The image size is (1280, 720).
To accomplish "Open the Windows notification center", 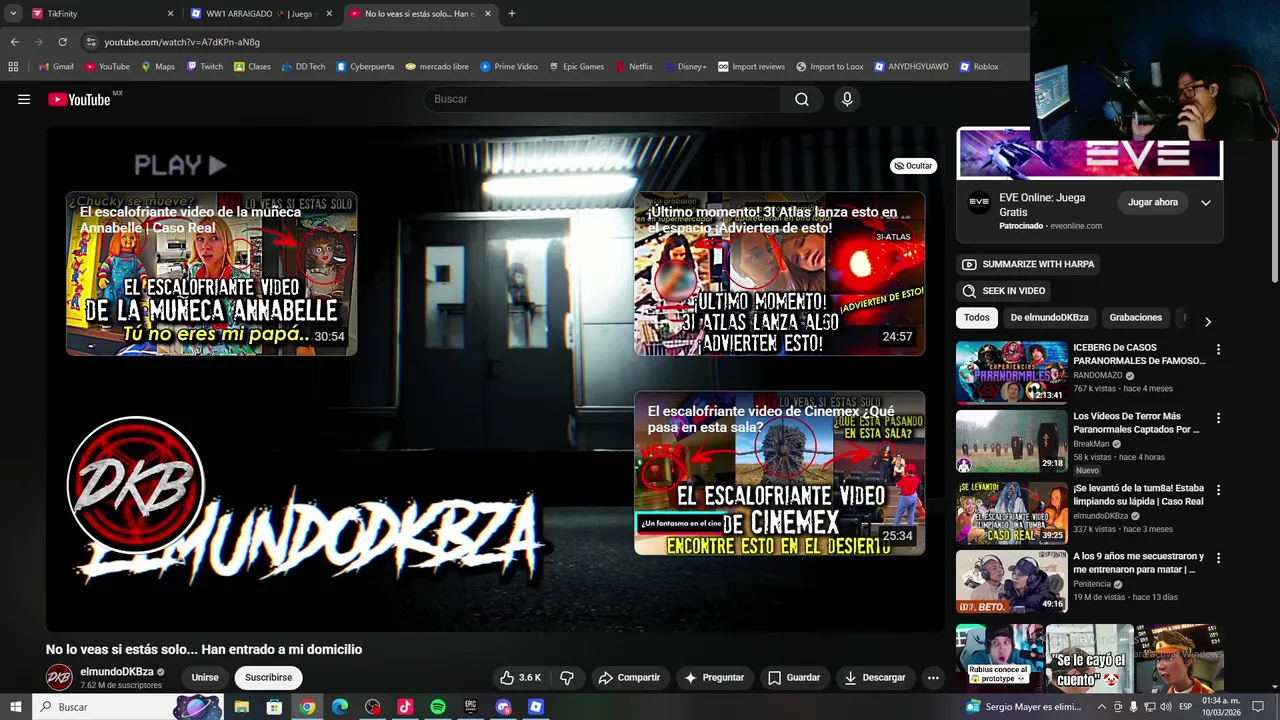I will click(1258, 707).
